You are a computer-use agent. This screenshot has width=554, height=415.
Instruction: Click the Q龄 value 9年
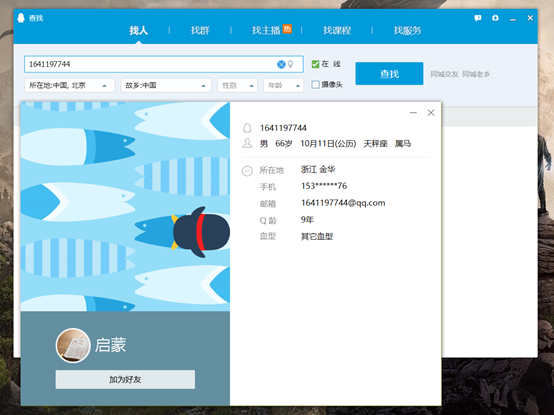(307, 220)
